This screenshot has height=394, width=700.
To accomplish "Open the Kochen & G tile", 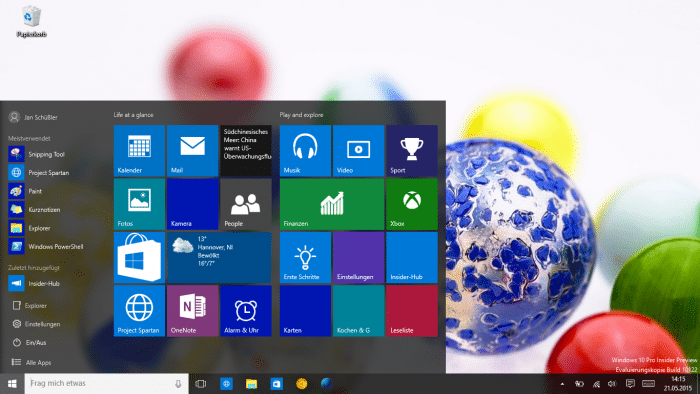I will (358, 311).
